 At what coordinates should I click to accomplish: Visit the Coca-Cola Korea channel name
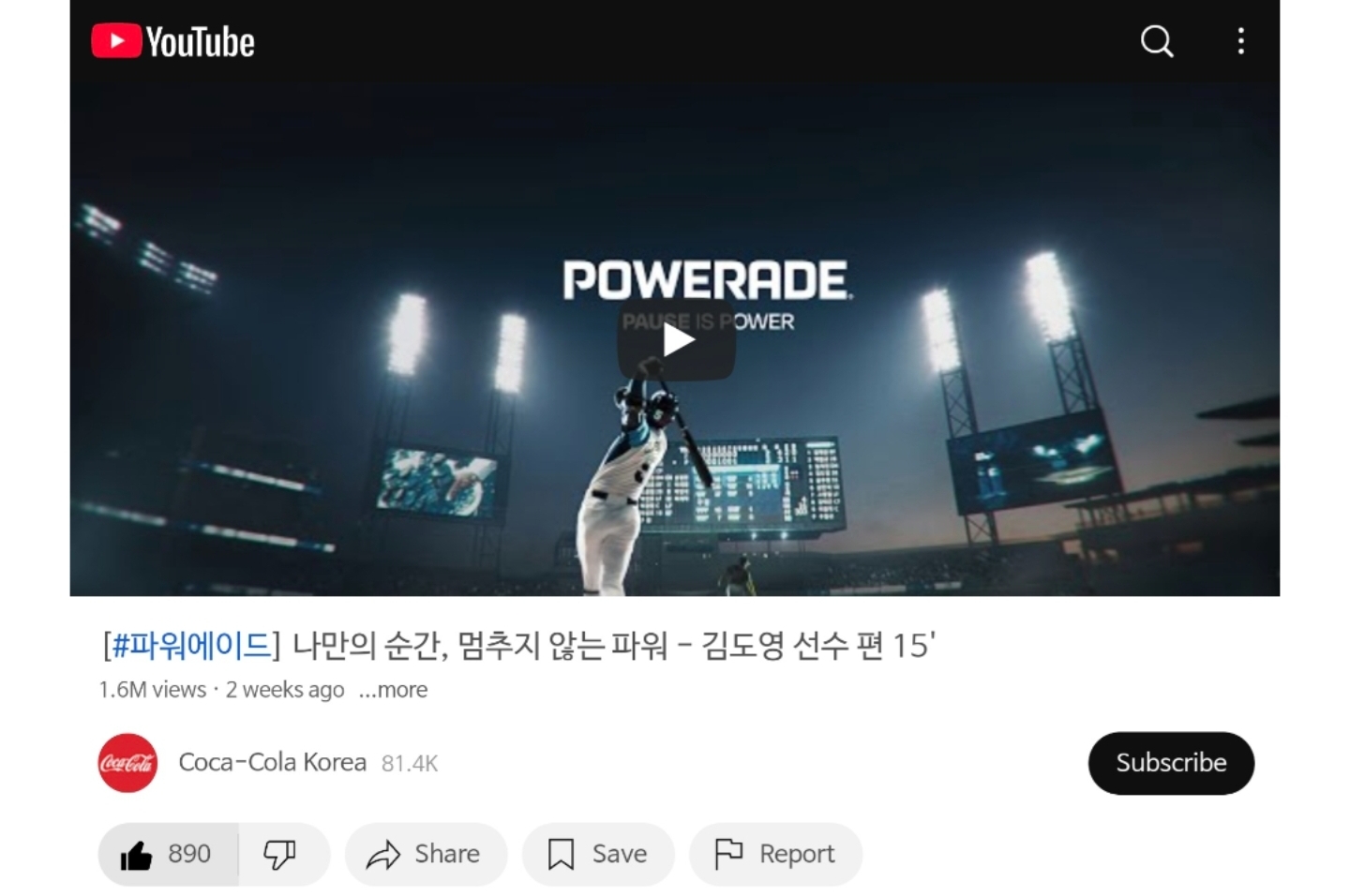pos(272,763)
